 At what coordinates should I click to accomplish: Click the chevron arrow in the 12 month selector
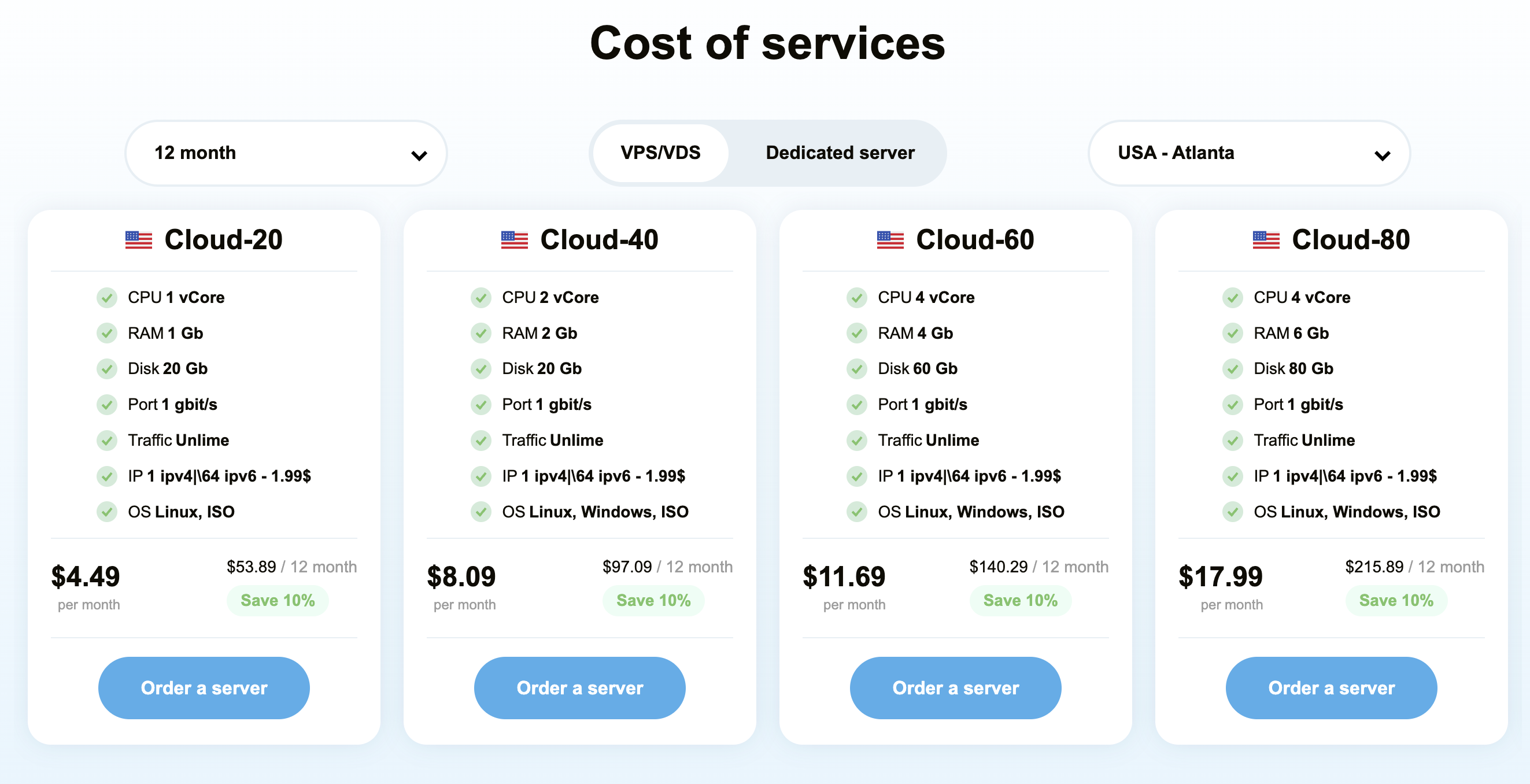tap(419, 156)
